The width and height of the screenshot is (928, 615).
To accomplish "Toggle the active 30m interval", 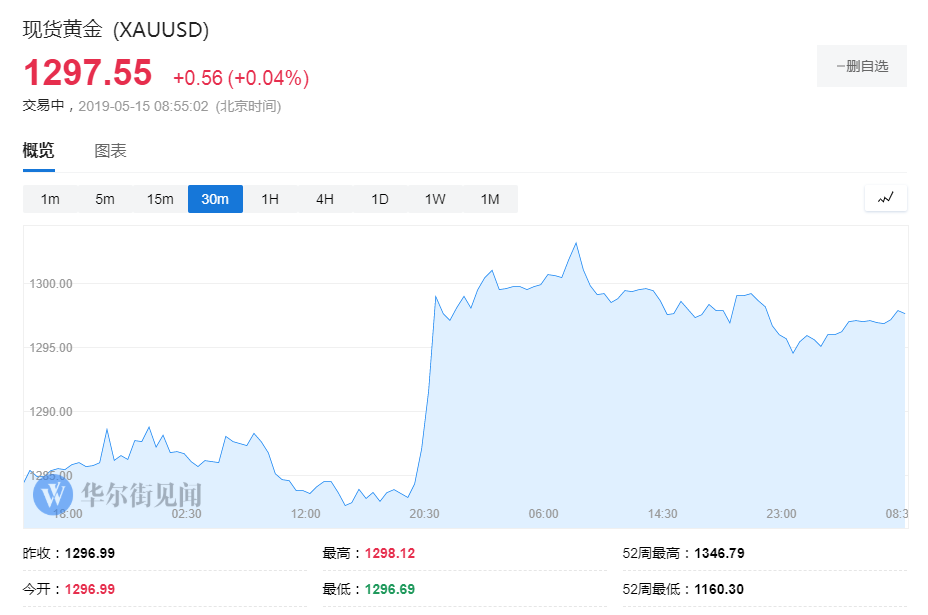I will pos(215,199).
